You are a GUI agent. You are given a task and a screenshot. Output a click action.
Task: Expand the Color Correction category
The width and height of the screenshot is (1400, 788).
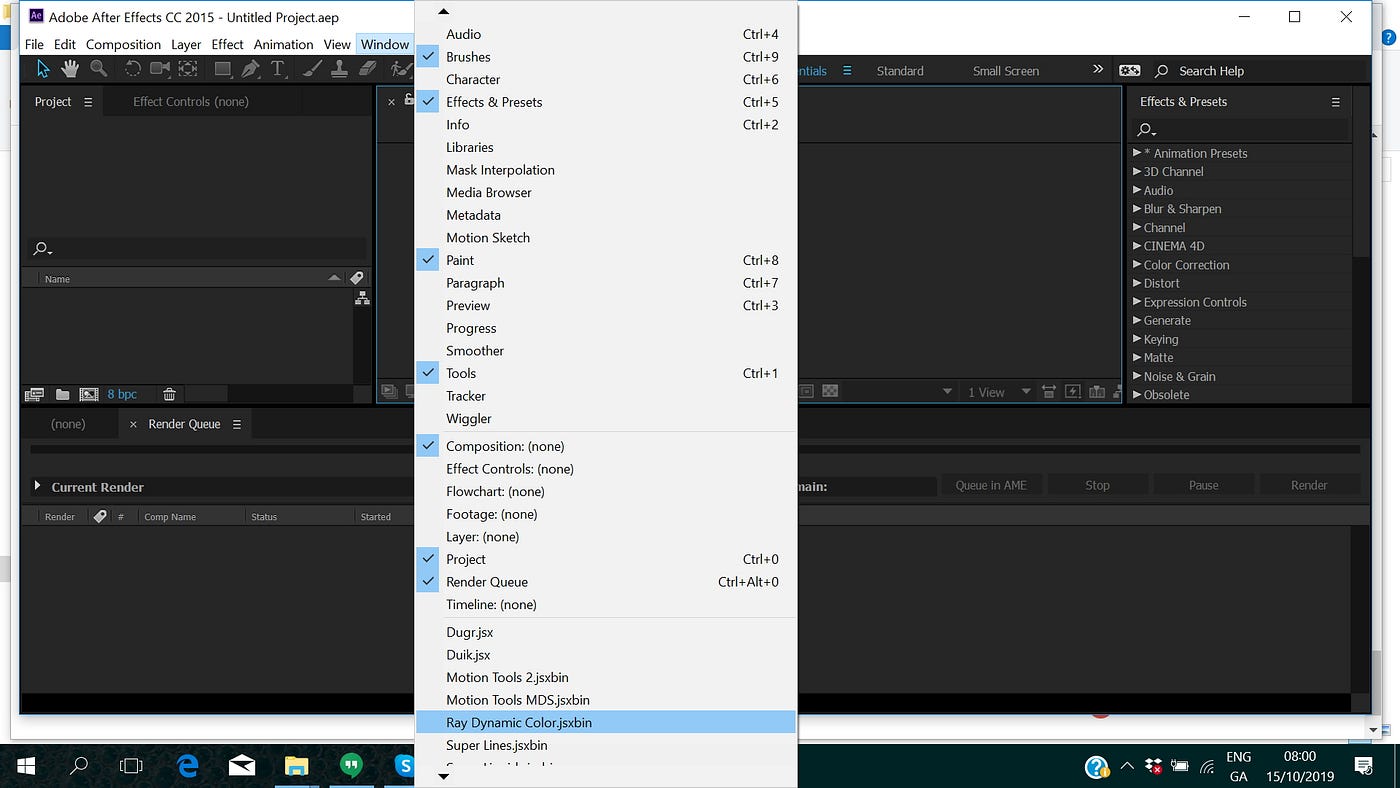pos(1137,264)
